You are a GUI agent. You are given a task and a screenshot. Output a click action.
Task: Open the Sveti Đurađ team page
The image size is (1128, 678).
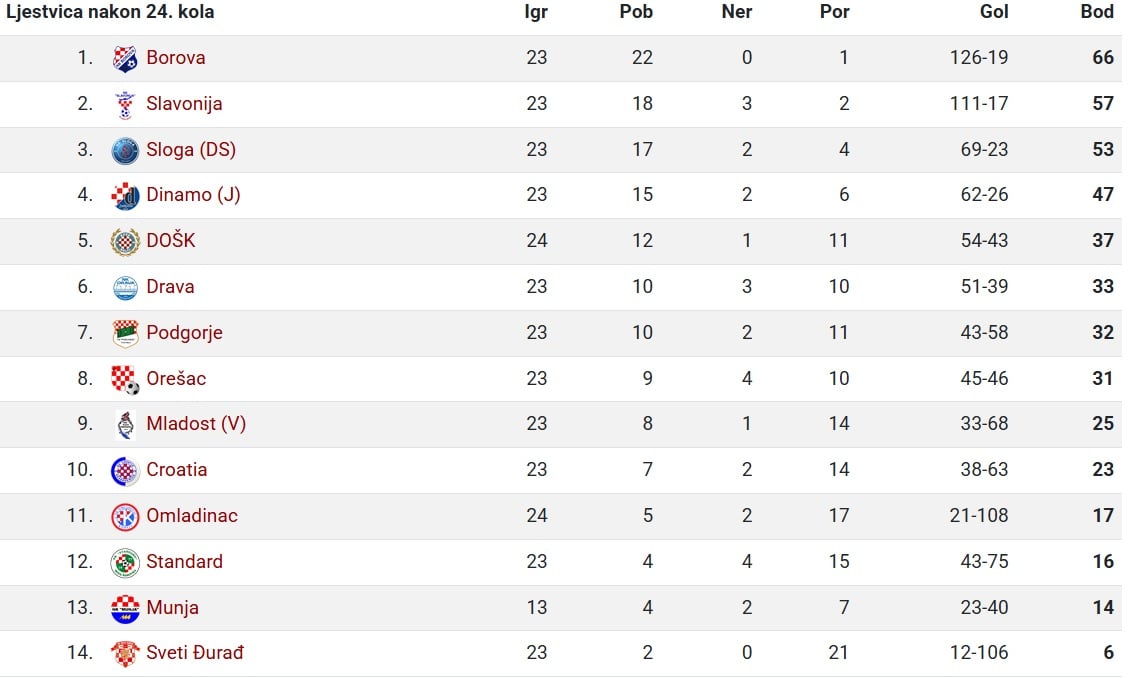[x=195, y=653]
